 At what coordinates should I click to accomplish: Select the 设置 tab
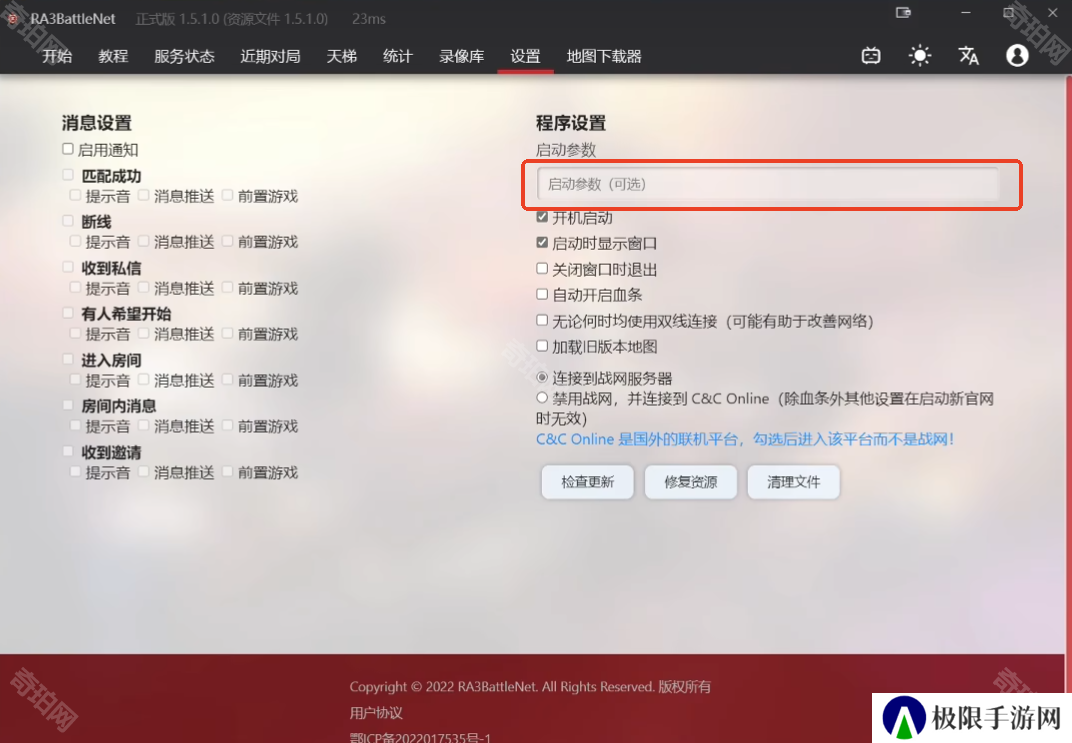coord(525,56)
